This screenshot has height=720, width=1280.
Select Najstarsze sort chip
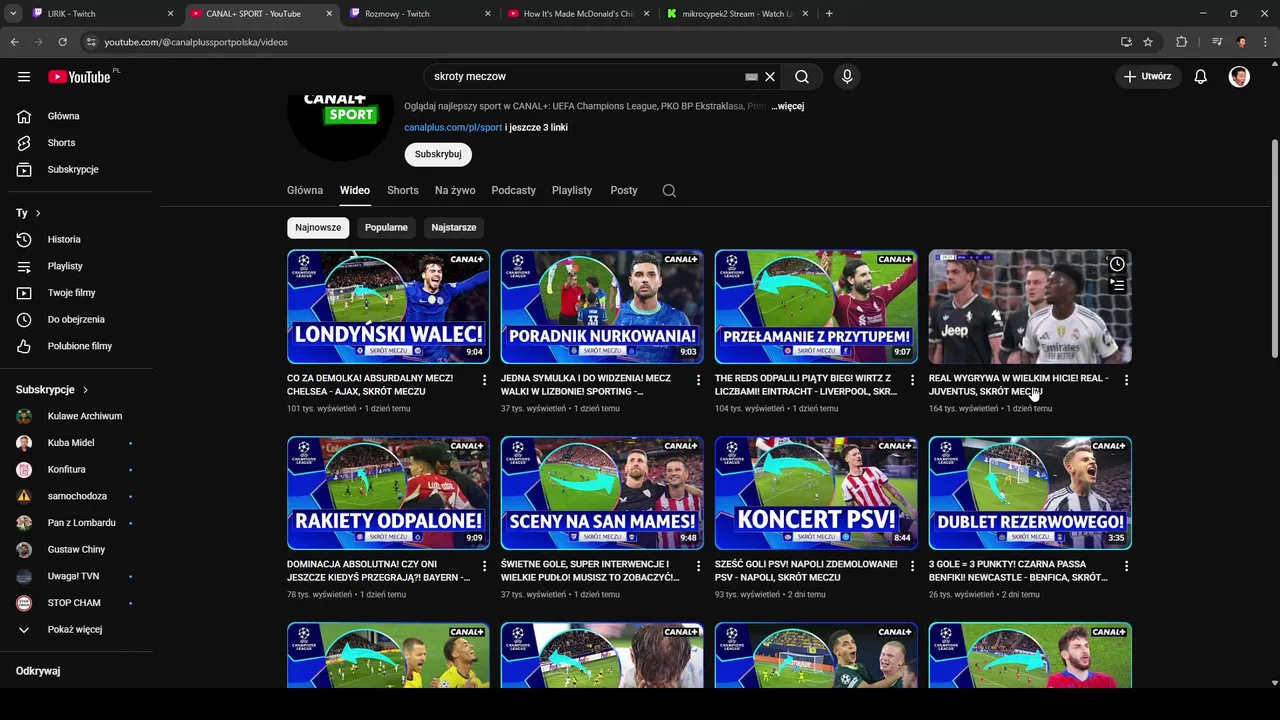pos(454,228)
